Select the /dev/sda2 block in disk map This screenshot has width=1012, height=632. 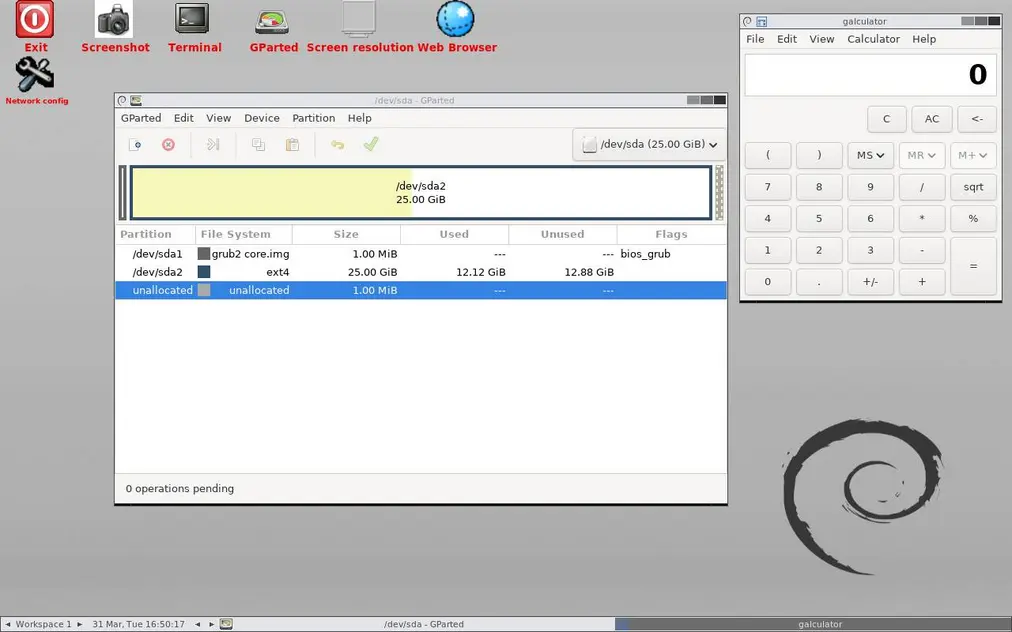pos(421,192)
